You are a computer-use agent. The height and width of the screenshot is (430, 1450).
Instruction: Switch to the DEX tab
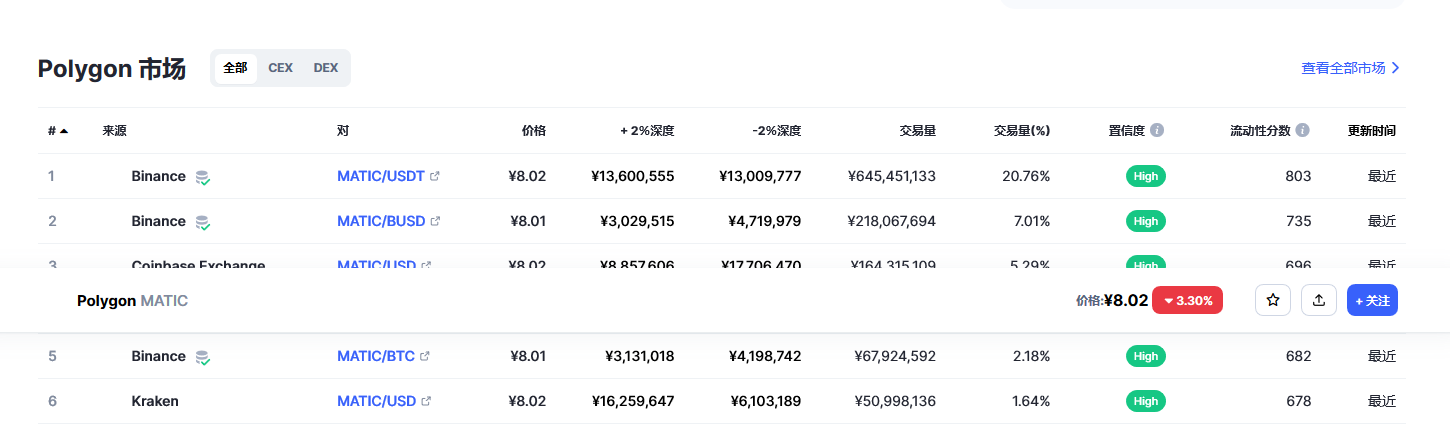pyautogui.click(x=326, y=68)
